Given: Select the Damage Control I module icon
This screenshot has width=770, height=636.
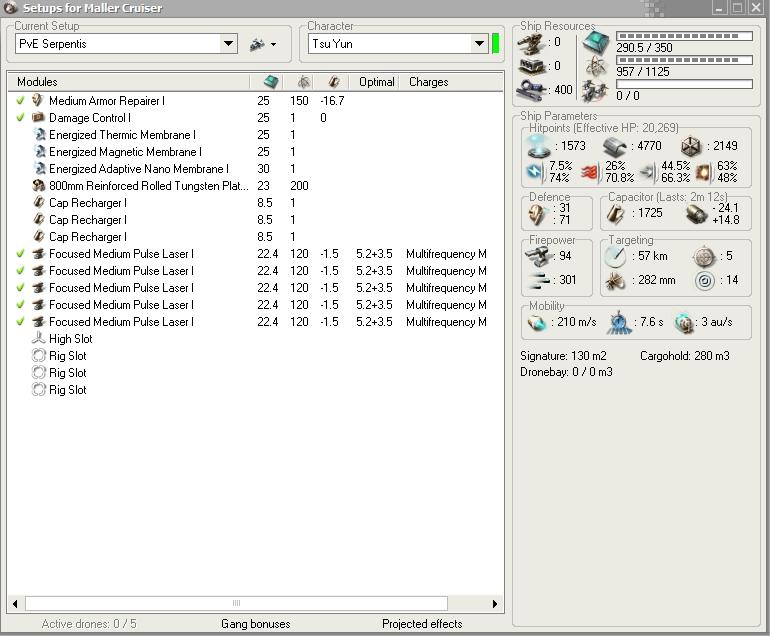Looking at the screenshot, I should [38, 117].
